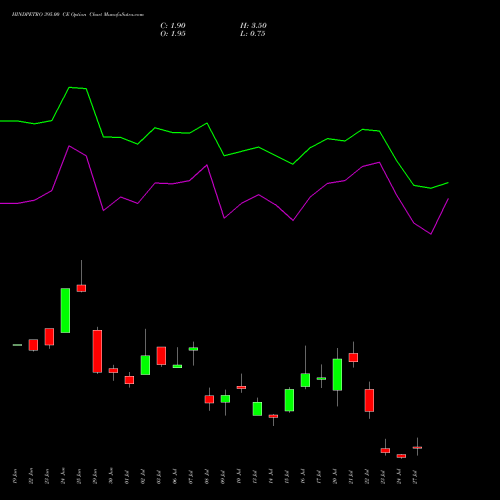Select the low value 'L: 0.75'
This screenshot has width=500, height=500.
253,34
